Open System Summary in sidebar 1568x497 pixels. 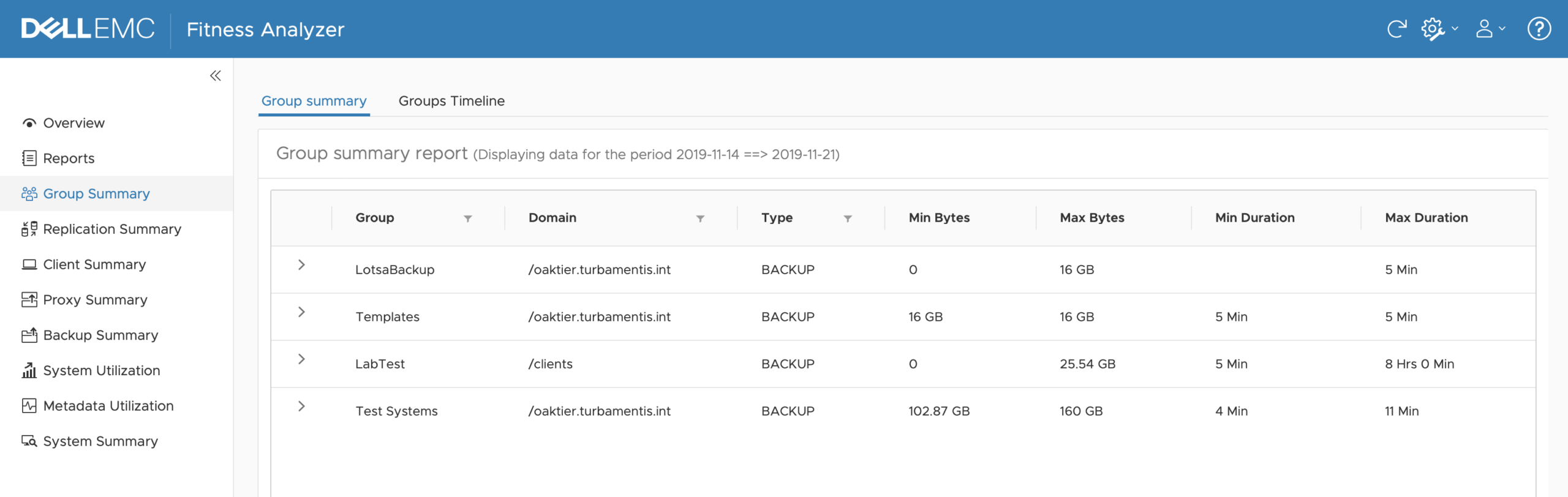100,441
